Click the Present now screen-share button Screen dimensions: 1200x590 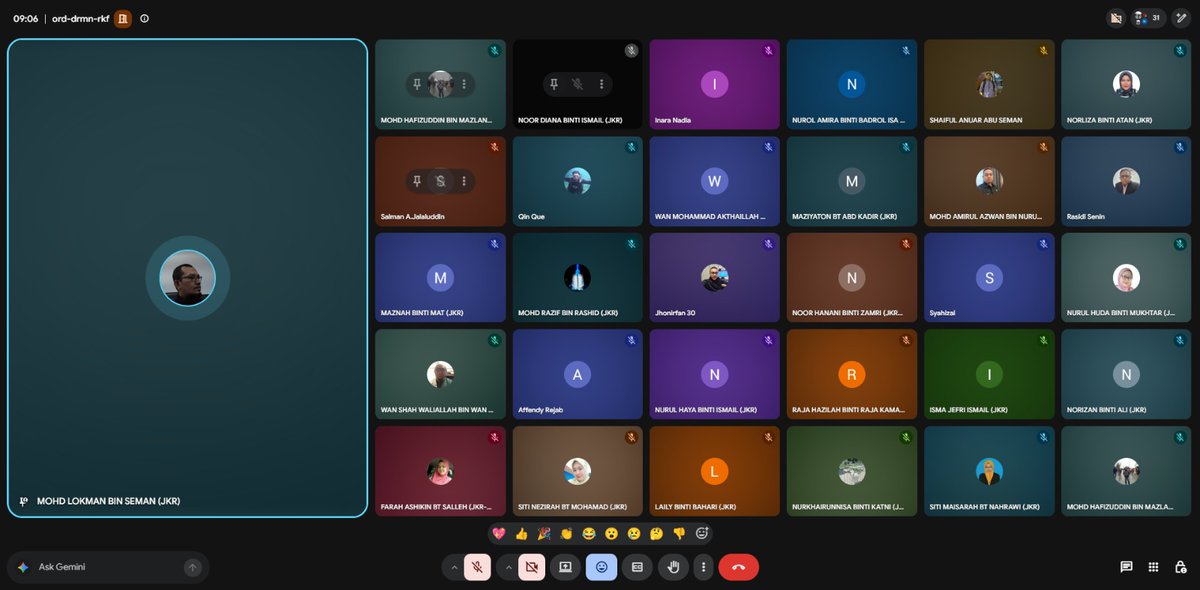tap(565, 567)
